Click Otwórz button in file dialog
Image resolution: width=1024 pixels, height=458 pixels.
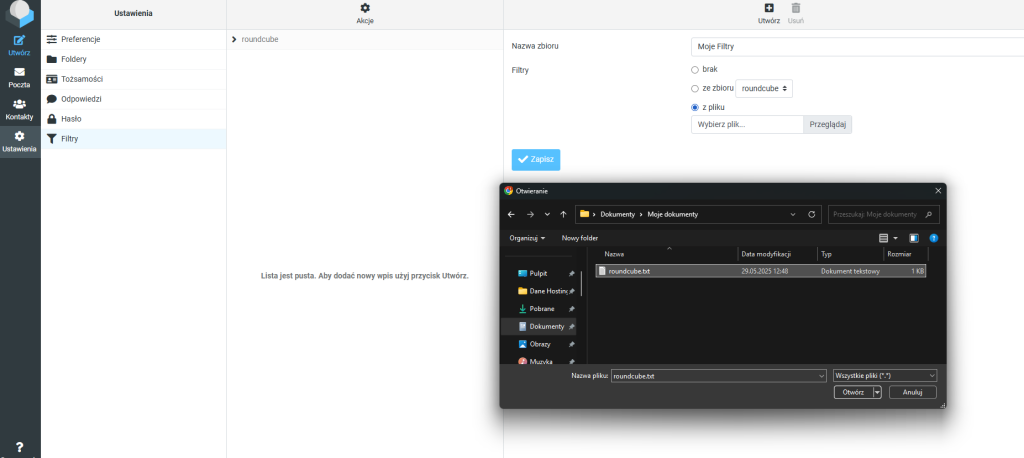pos(854,392)
